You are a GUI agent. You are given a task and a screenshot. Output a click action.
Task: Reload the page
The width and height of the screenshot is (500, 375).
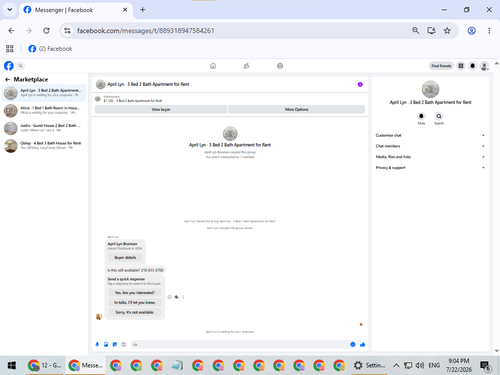(46, 31)
